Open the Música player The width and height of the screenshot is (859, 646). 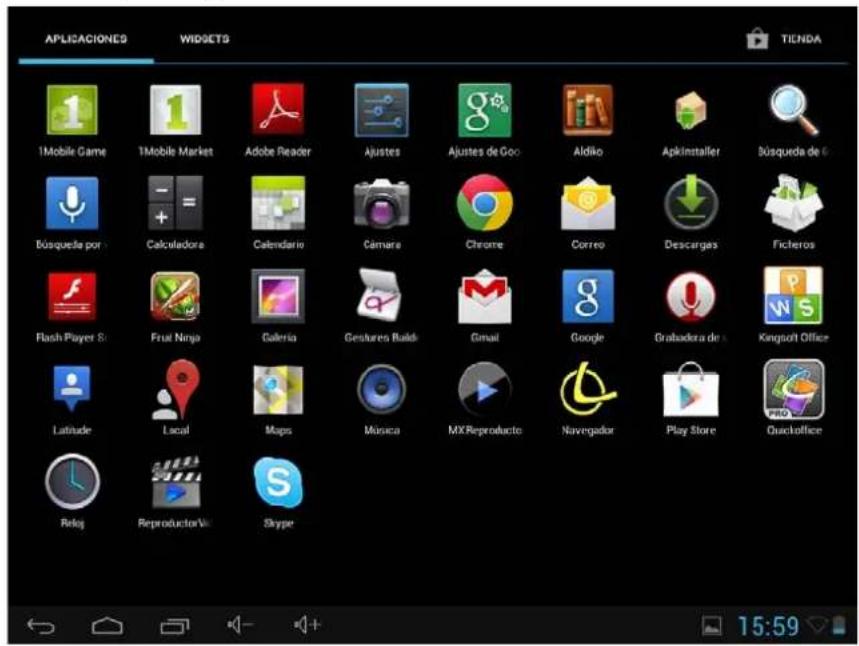pos(381,390)
